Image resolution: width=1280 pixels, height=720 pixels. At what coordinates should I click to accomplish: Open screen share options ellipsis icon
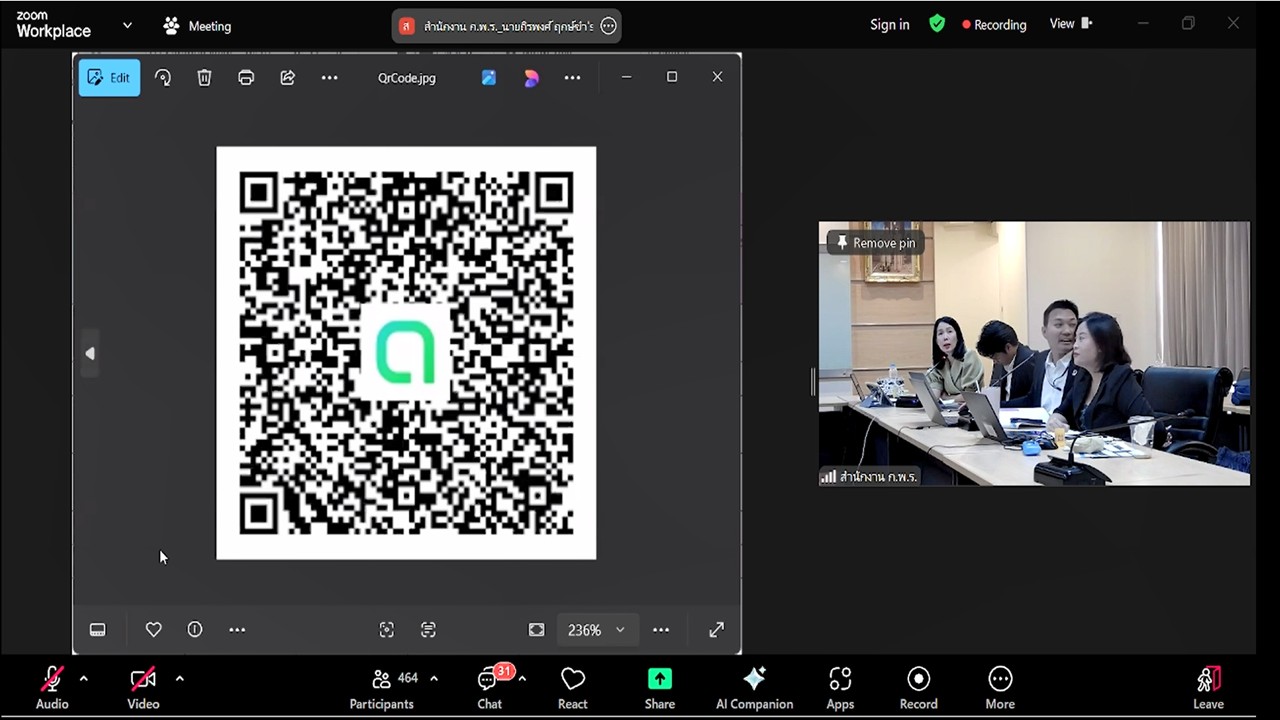[608, 26]
